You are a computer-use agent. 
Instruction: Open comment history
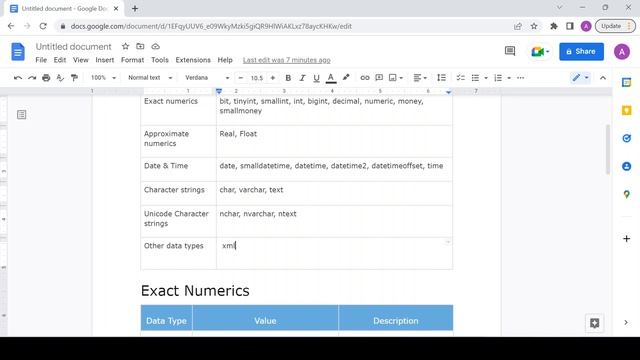[x=510, y=51]
